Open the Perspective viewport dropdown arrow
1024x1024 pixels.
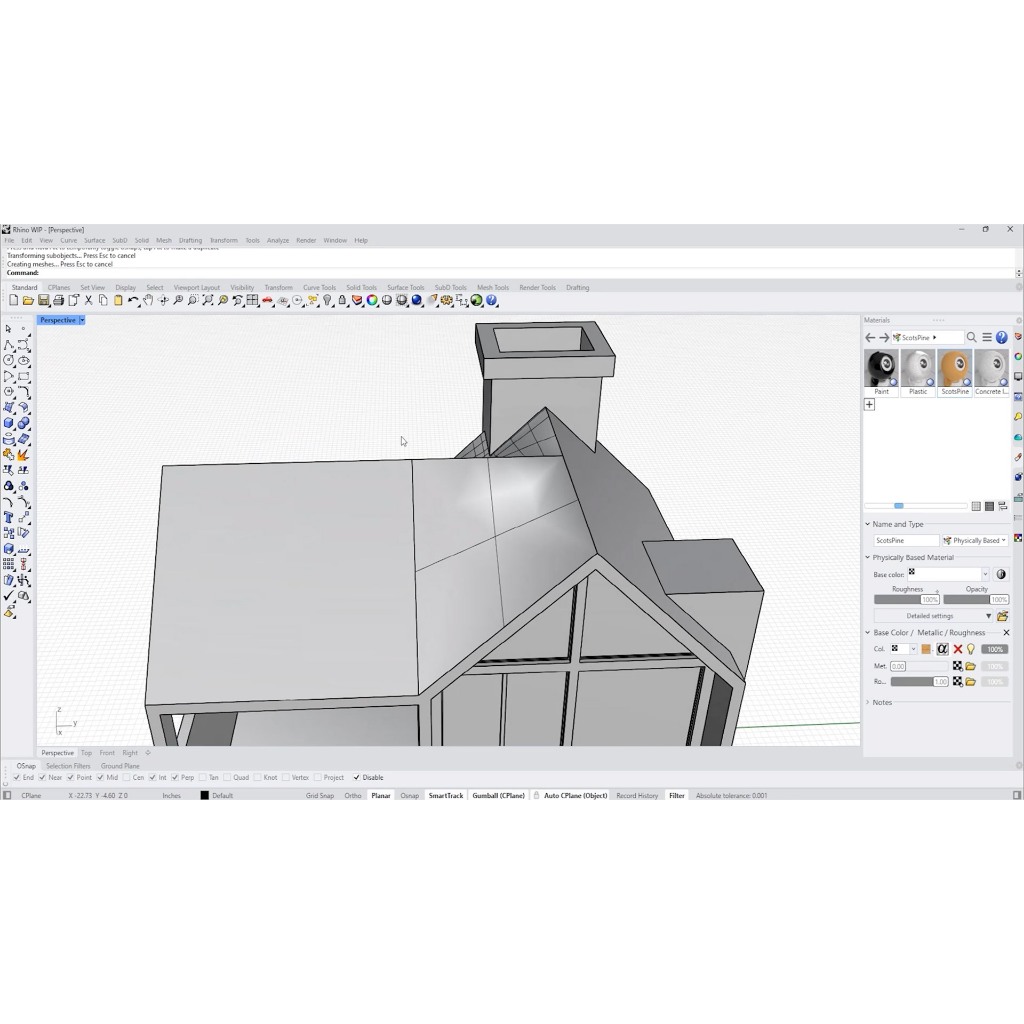(x=82, y=320)
